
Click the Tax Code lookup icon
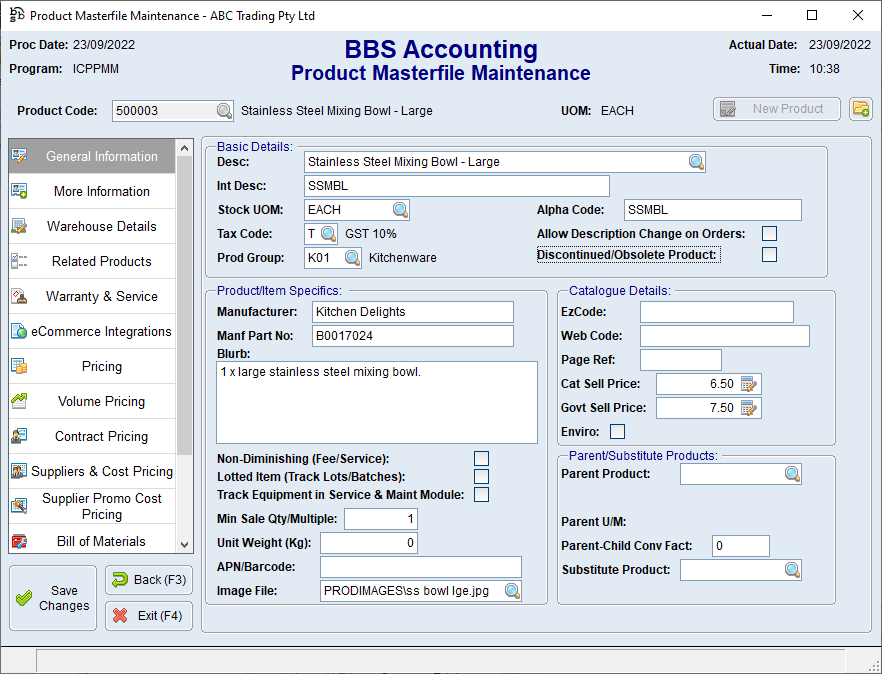[329, 234]
